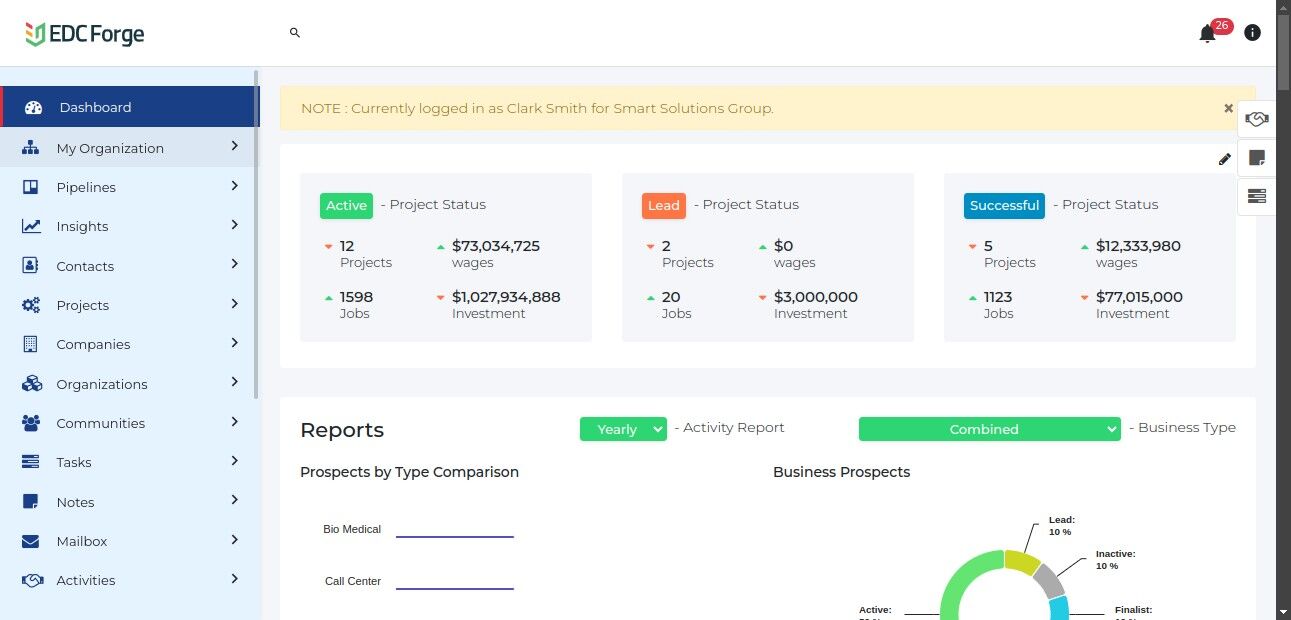Open the Companies menu item
The height and width of the screenshot is (620, 1291).
(x=130, y=344)
